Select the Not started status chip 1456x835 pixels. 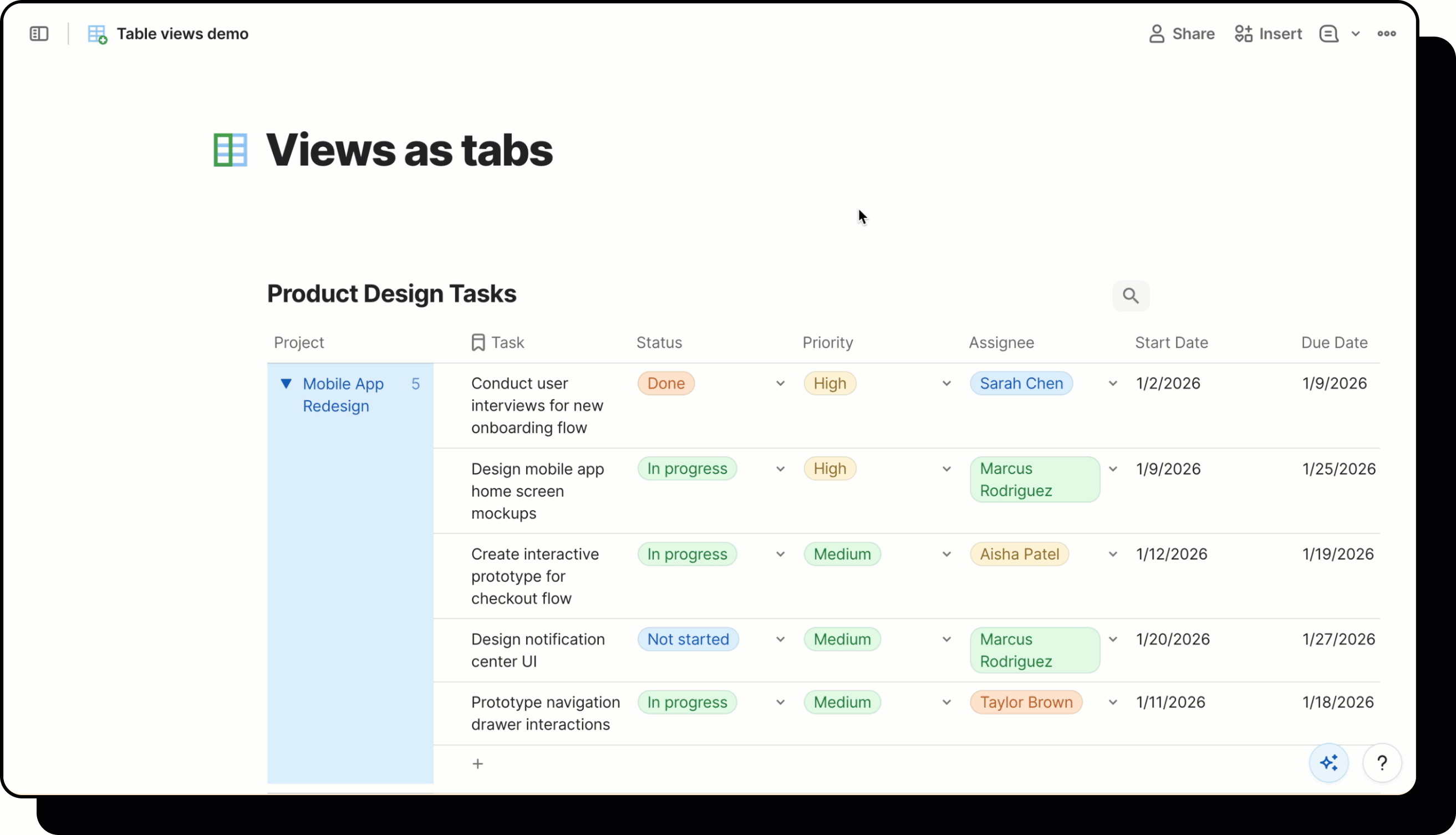point(688,639)
